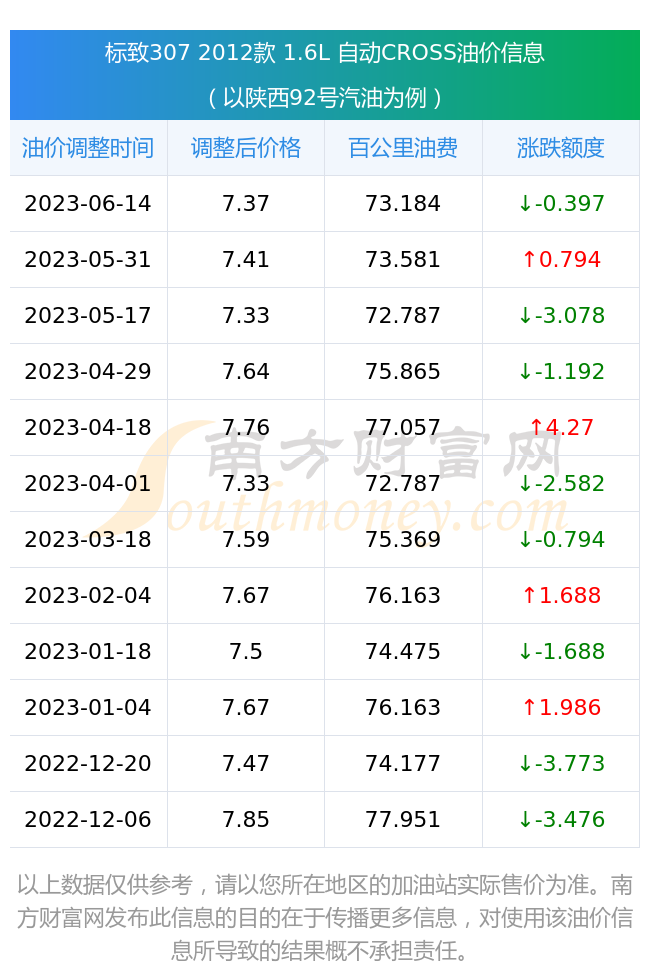Select the date cell 2023-04-18
Image resolution: width=650 pixels, height=977 pixels.
click(88, 428)
